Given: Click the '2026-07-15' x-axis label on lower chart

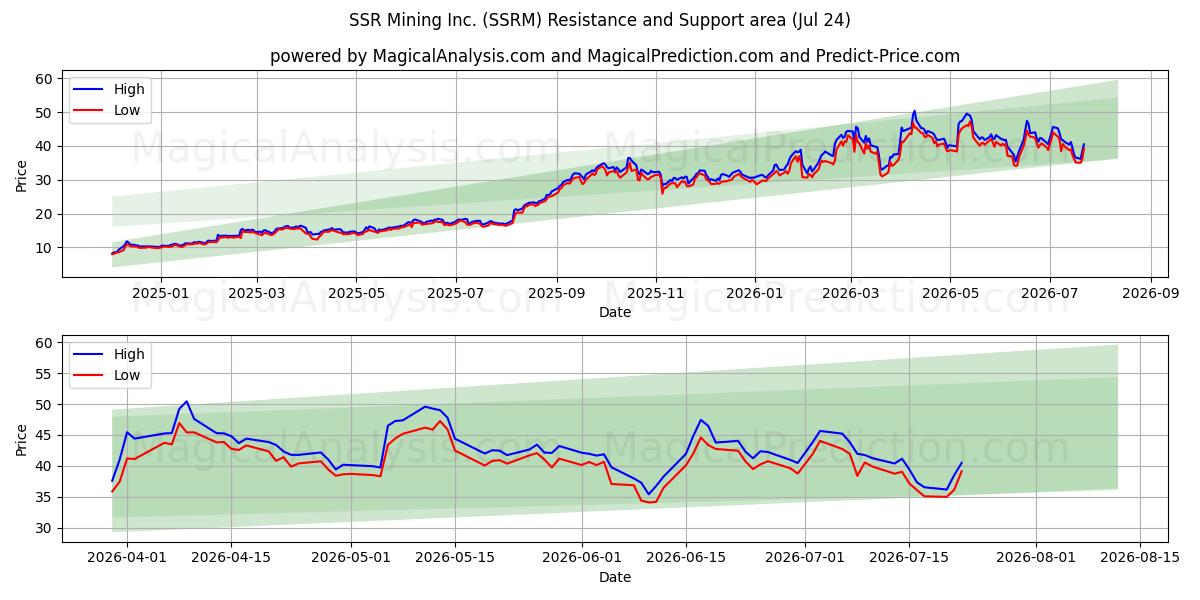Looking at the screenshot, I should 909,559.
